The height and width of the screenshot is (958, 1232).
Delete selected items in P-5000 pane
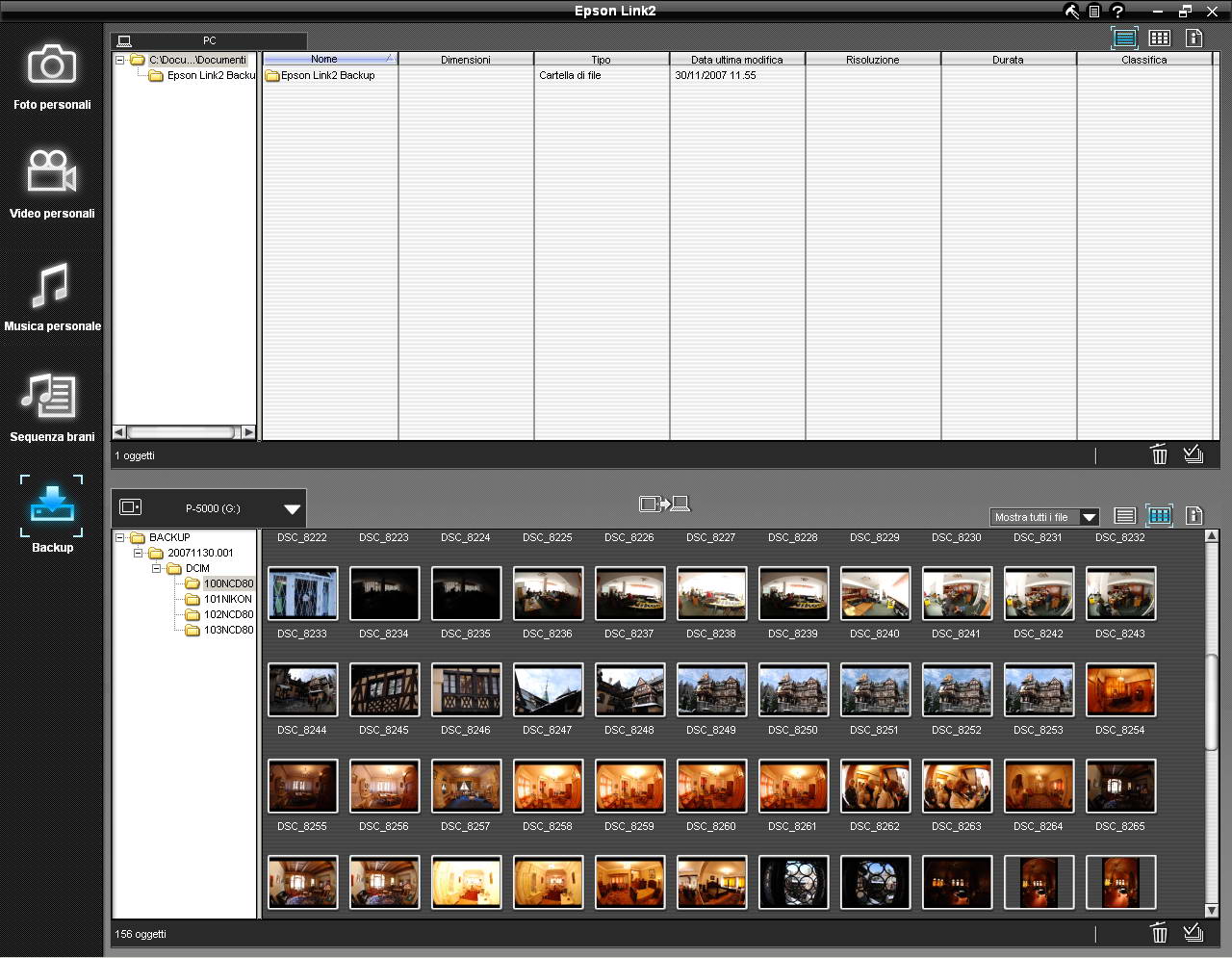click(x=1159, y=932)
